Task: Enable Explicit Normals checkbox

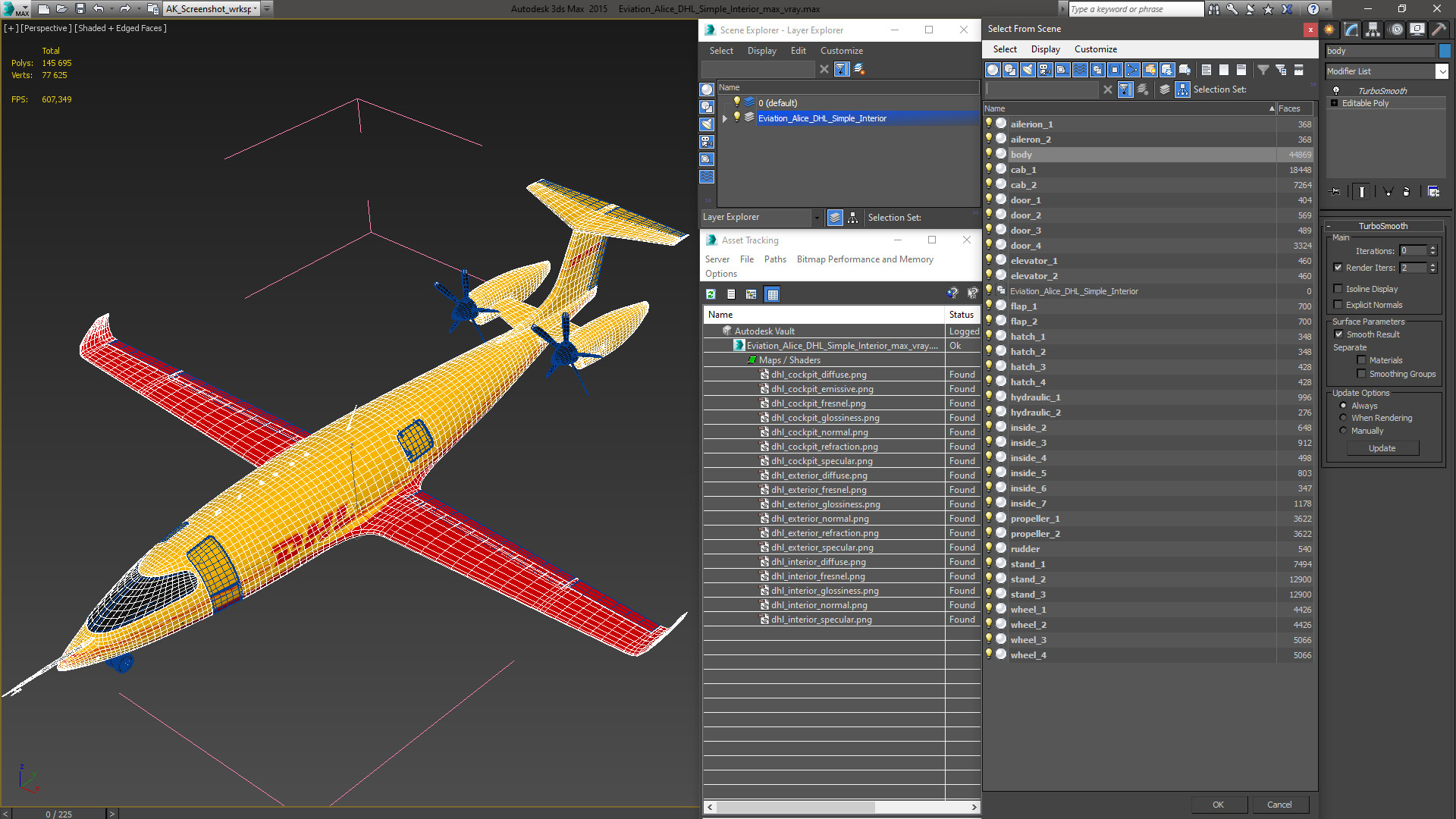Action: [x=1338, y=305]
